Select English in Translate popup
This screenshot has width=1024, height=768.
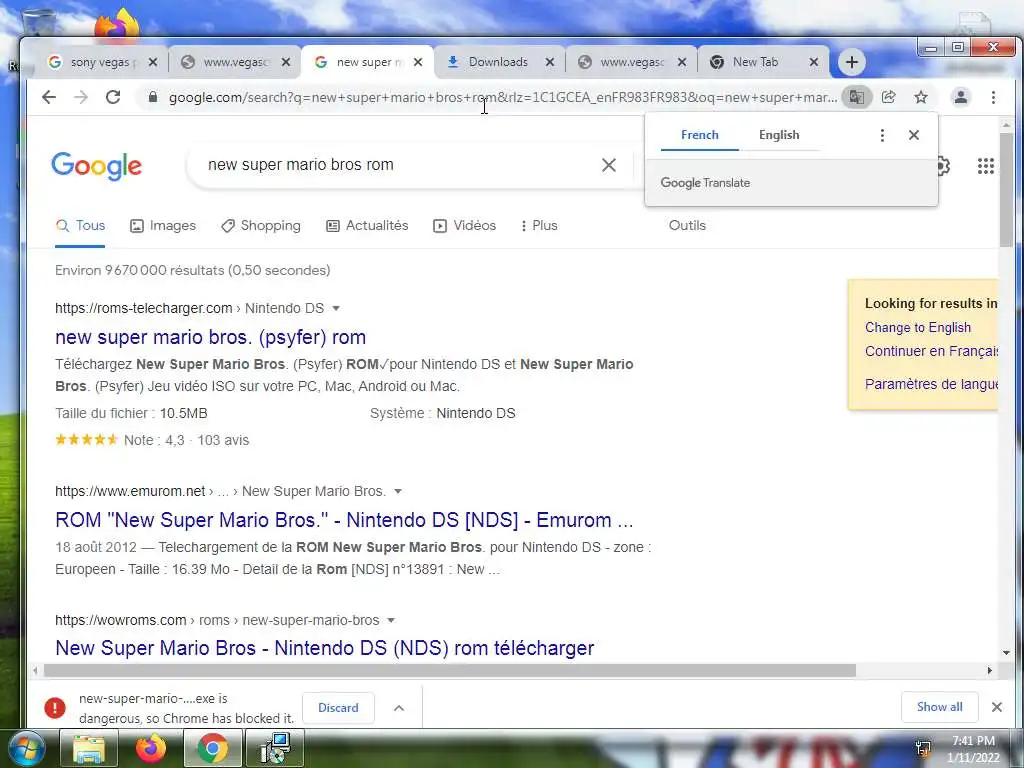coord(779,135)
